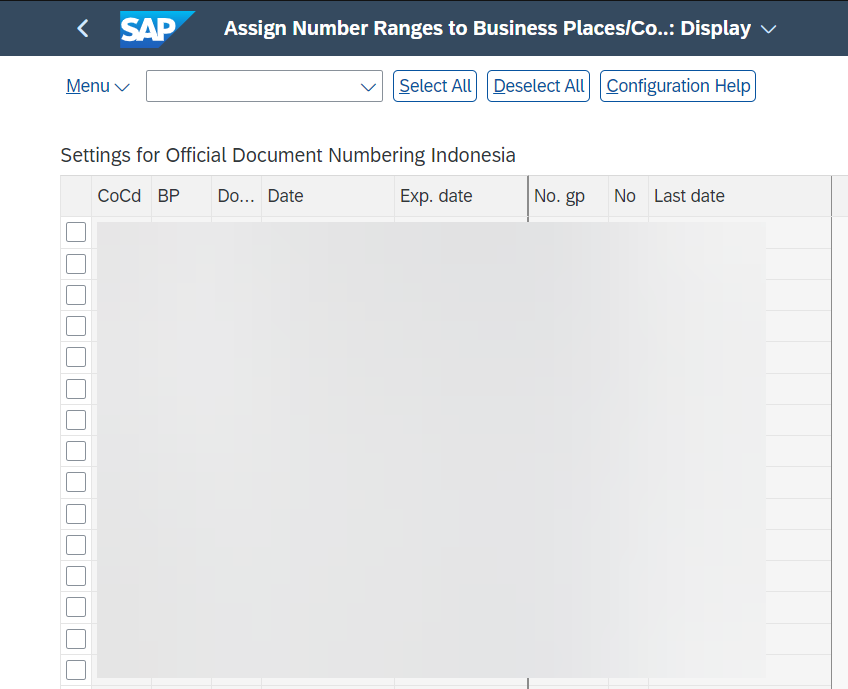848x689 pixels.
Task: Click the table's select-all corner cell
Action: pos(76,196)
